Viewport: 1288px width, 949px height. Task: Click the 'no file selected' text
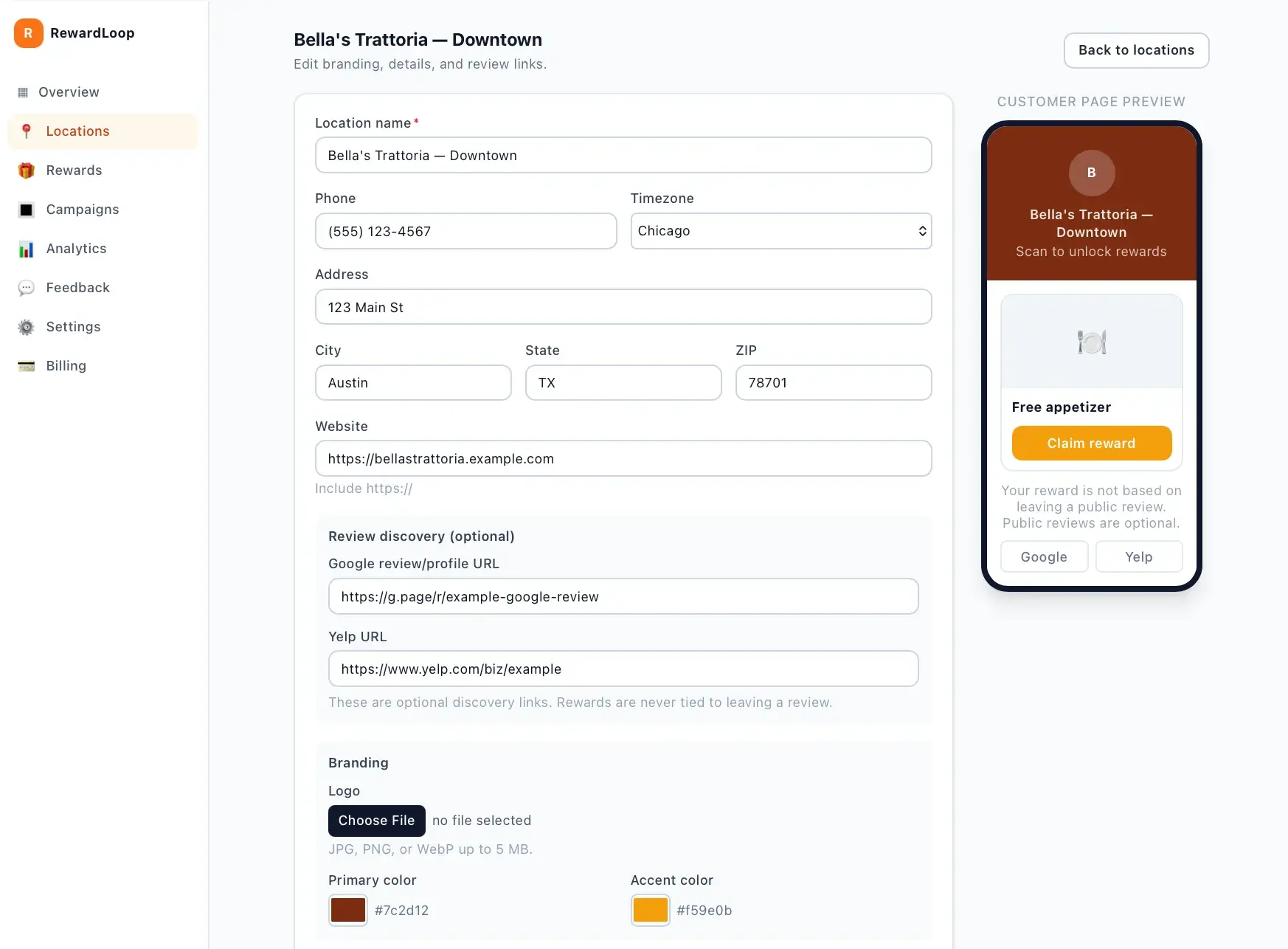click(x=482, y=821)
